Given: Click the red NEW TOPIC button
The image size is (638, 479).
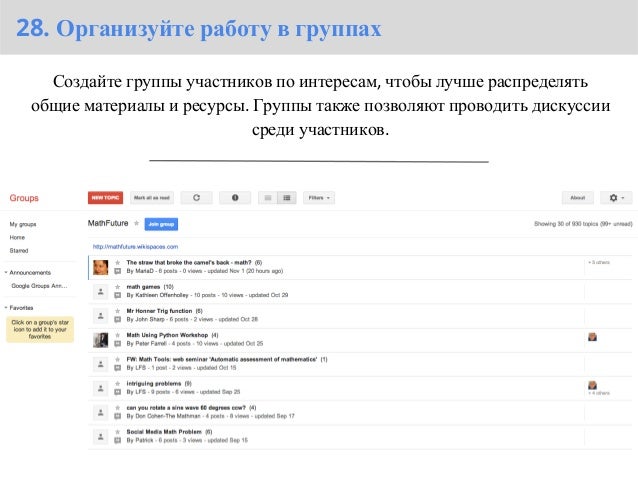Looking at the screenshot, I should (105, 198).
